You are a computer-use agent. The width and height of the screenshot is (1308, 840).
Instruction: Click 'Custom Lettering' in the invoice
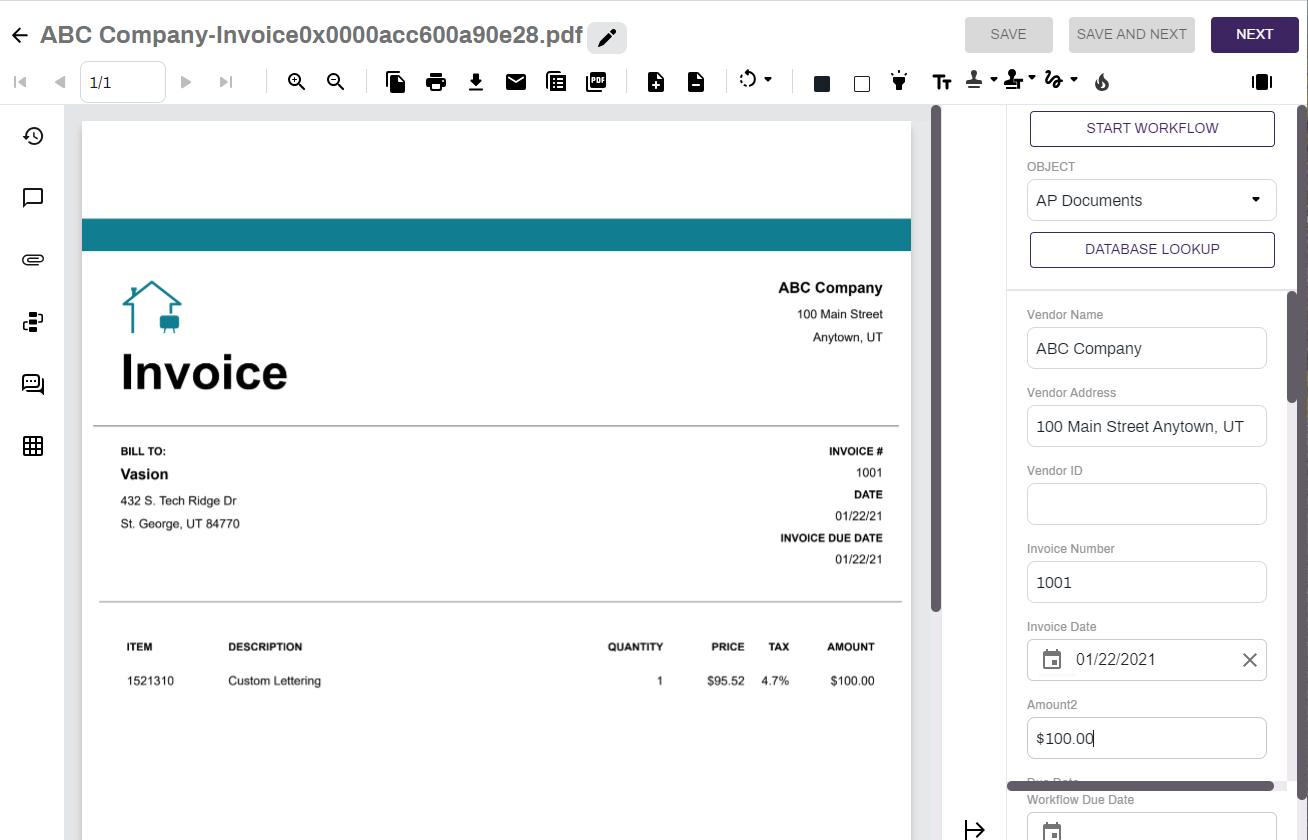pos(274,681)
